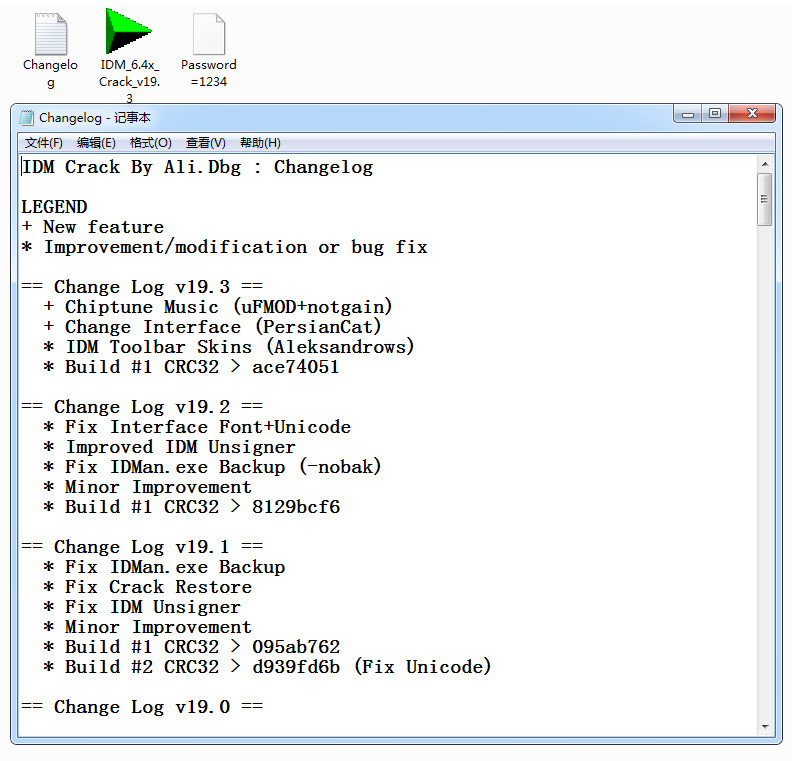Click the line 'IDM Toolbar Skins (Aleksandrows)'
The width and height of the screenshot is (792, 761).
240,347
